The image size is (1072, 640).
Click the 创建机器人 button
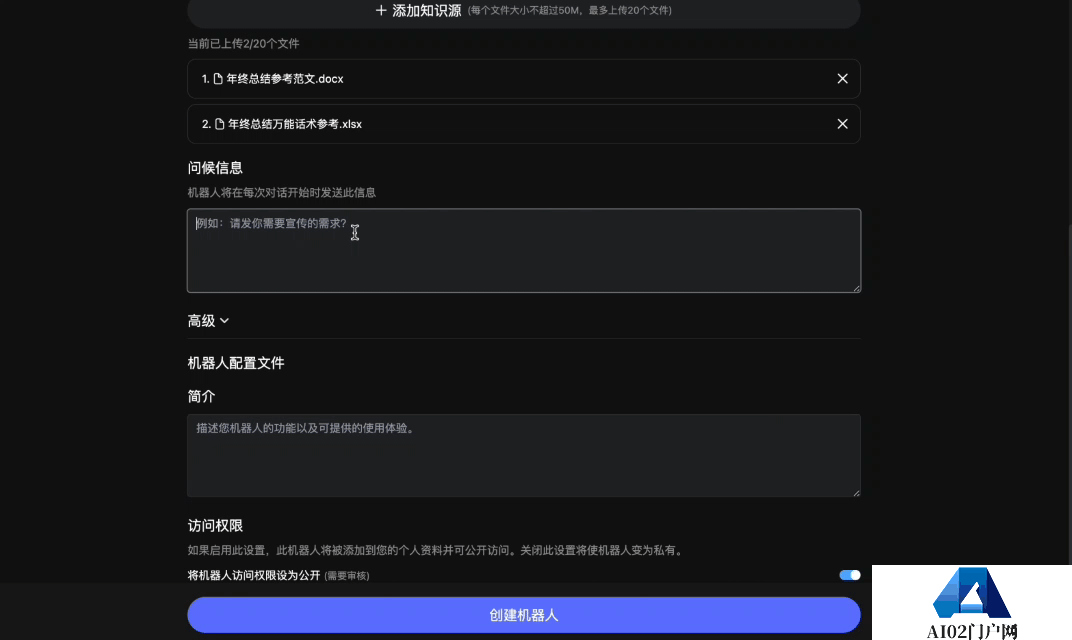(524, 615)
